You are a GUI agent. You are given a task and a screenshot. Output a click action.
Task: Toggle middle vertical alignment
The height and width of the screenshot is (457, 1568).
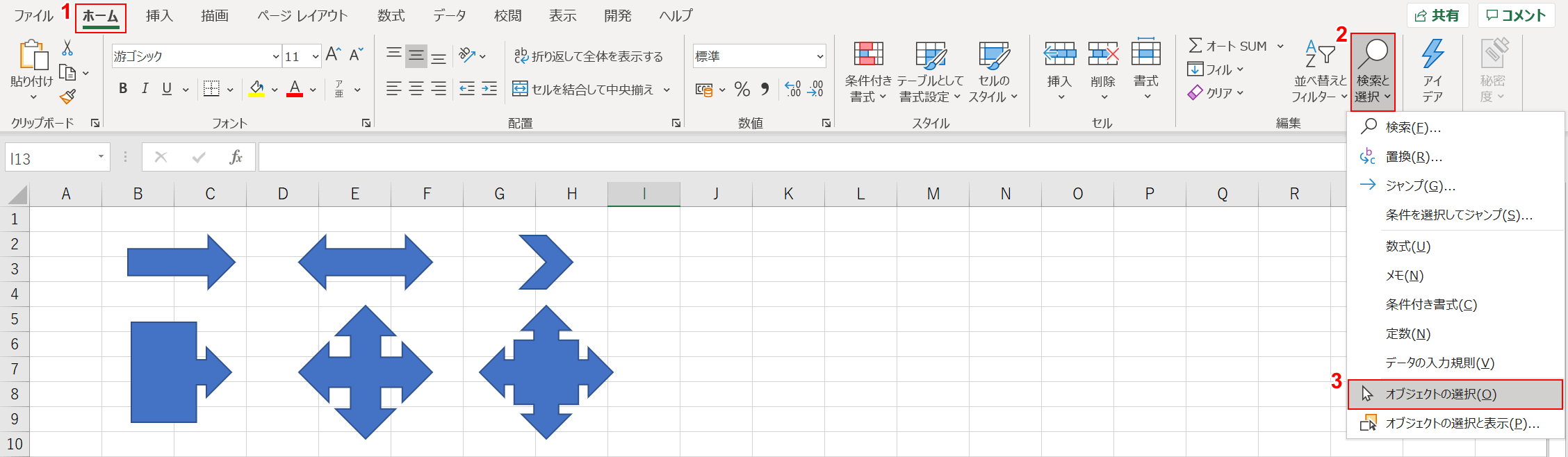click(416, 56)
